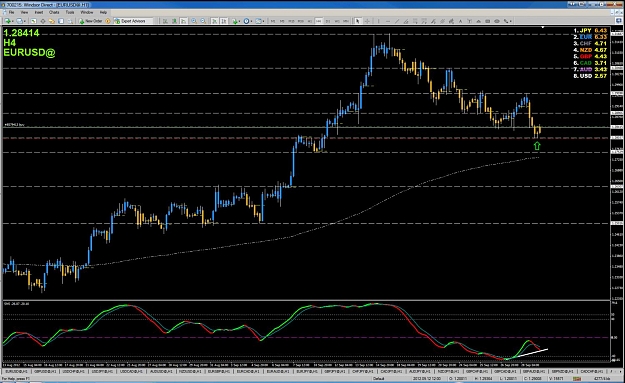Viewport: 625px width, 383px height.
Task: Toggle the Data Window panel
Action: coord(43,21)
